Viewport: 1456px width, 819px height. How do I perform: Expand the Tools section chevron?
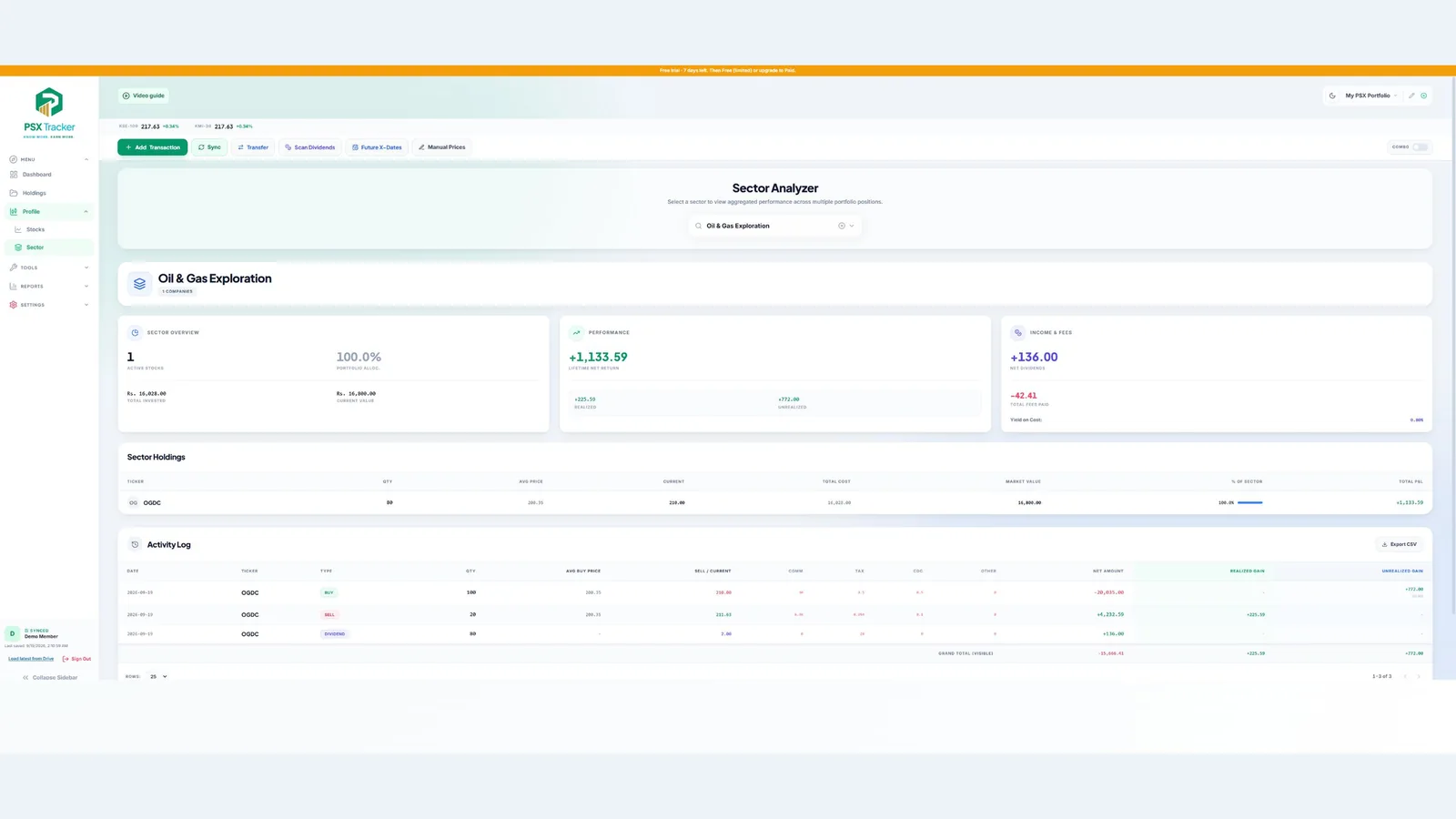(86, 268)
